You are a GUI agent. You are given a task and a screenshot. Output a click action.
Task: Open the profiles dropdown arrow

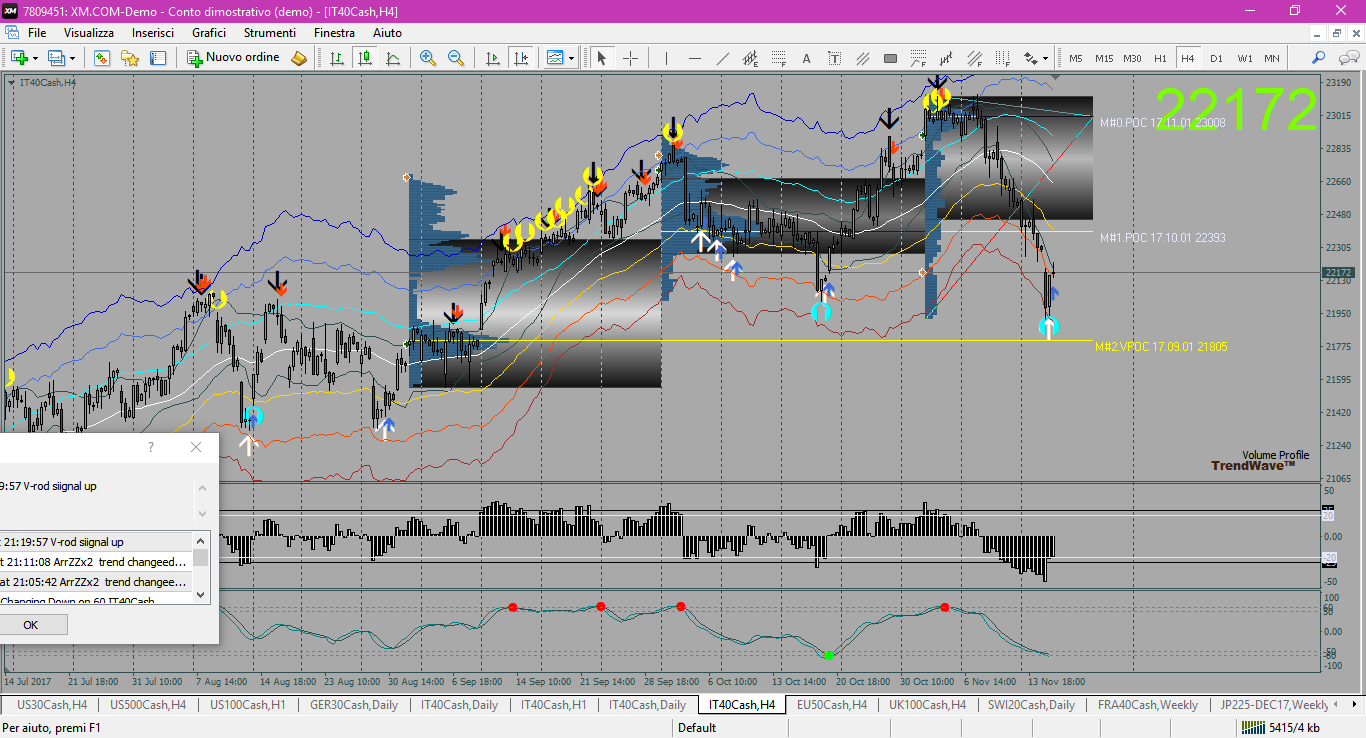(x=72, y=58)
